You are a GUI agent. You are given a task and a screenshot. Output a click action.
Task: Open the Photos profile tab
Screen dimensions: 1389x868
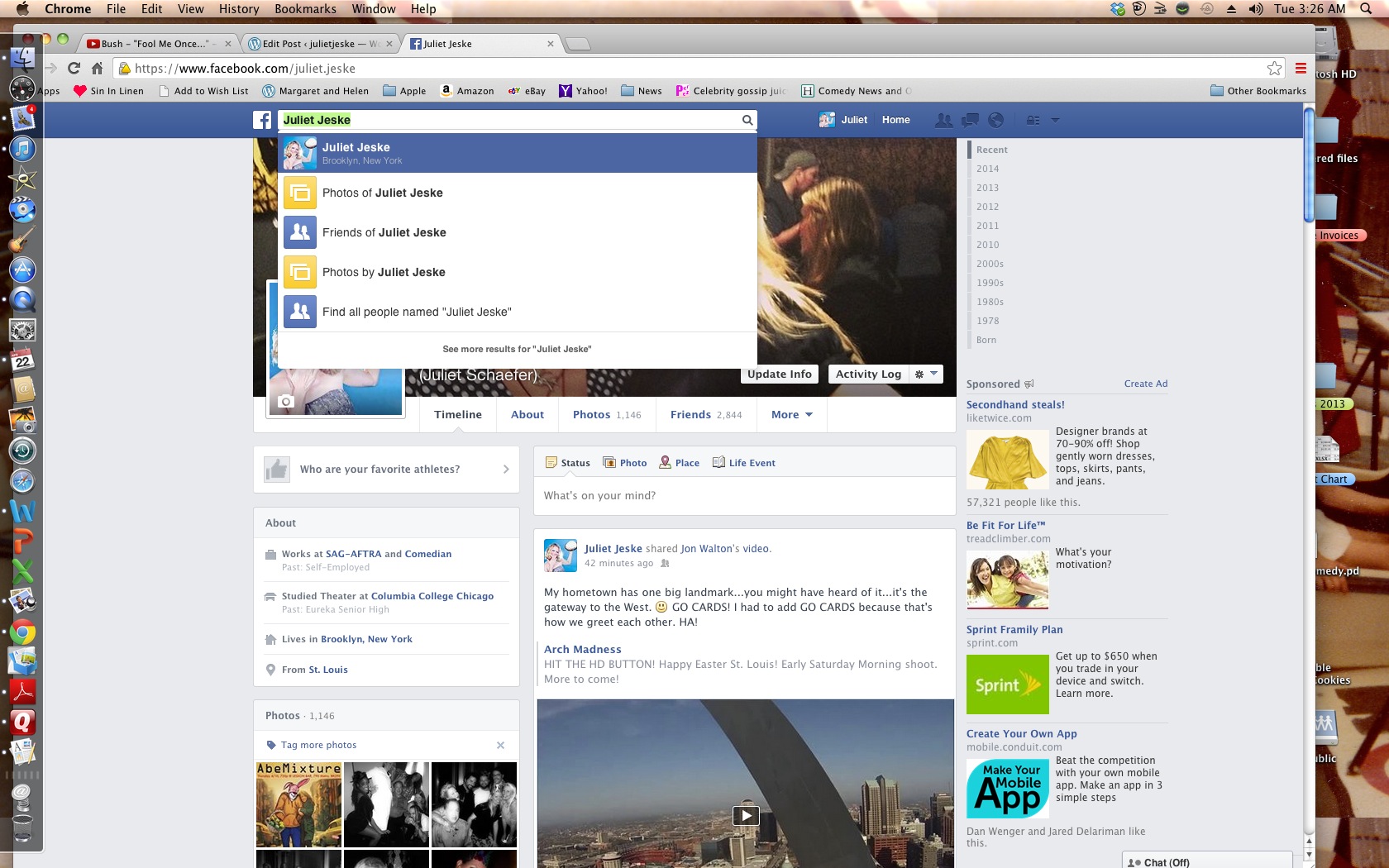click(607, 415)
